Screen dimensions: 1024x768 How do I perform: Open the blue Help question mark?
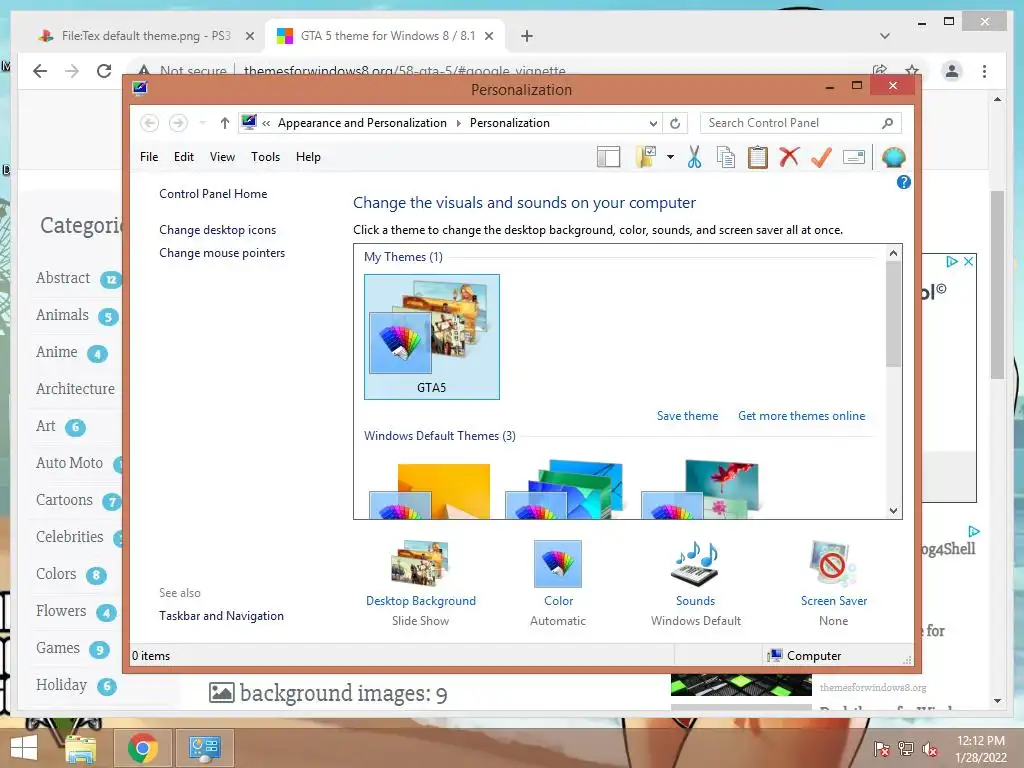903,182
